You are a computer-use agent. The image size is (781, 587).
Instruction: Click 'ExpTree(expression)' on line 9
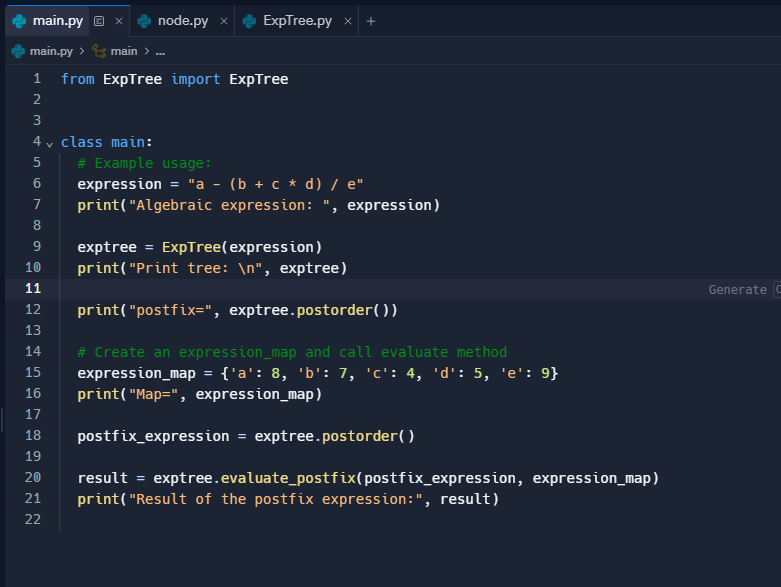click(x=242, y=247)
